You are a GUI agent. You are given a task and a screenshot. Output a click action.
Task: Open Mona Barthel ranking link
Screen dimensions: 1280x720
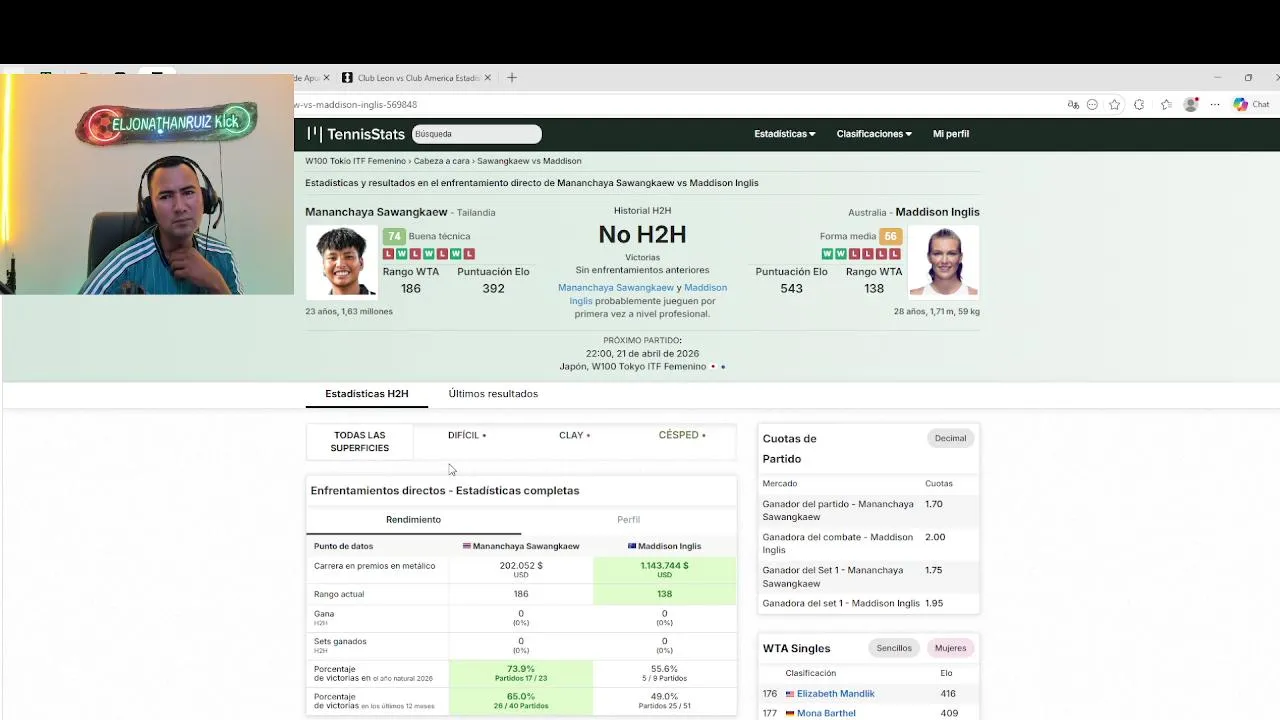826,714
